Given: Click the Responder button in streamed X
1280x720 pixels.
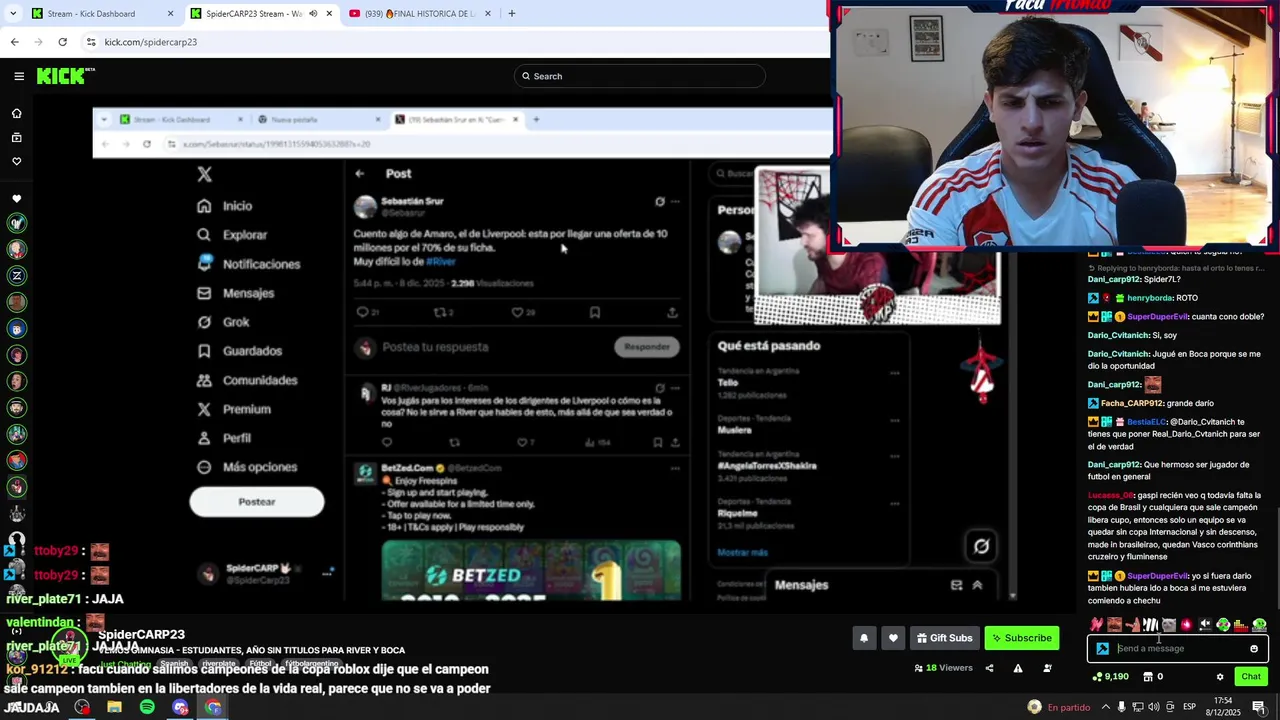Looking at the screenshot, I should 646,347.
